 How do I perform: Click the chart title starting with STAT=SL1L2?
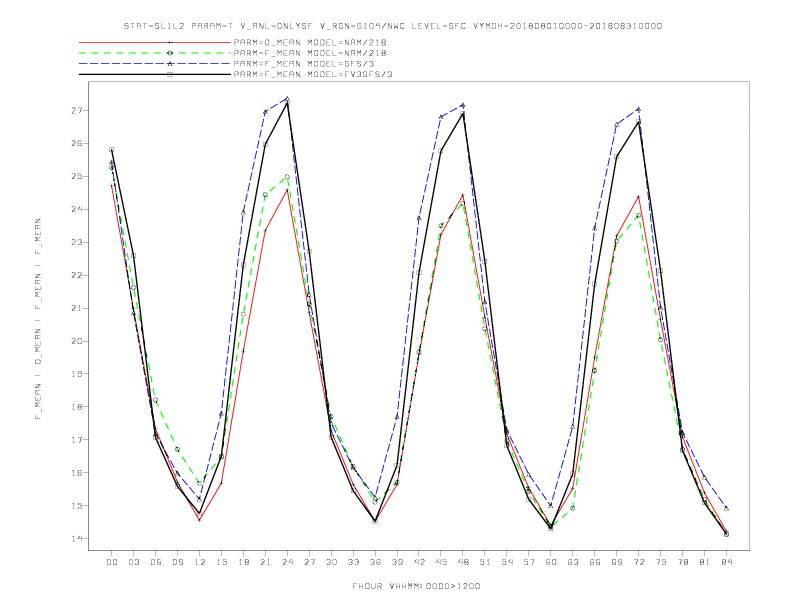392,26
